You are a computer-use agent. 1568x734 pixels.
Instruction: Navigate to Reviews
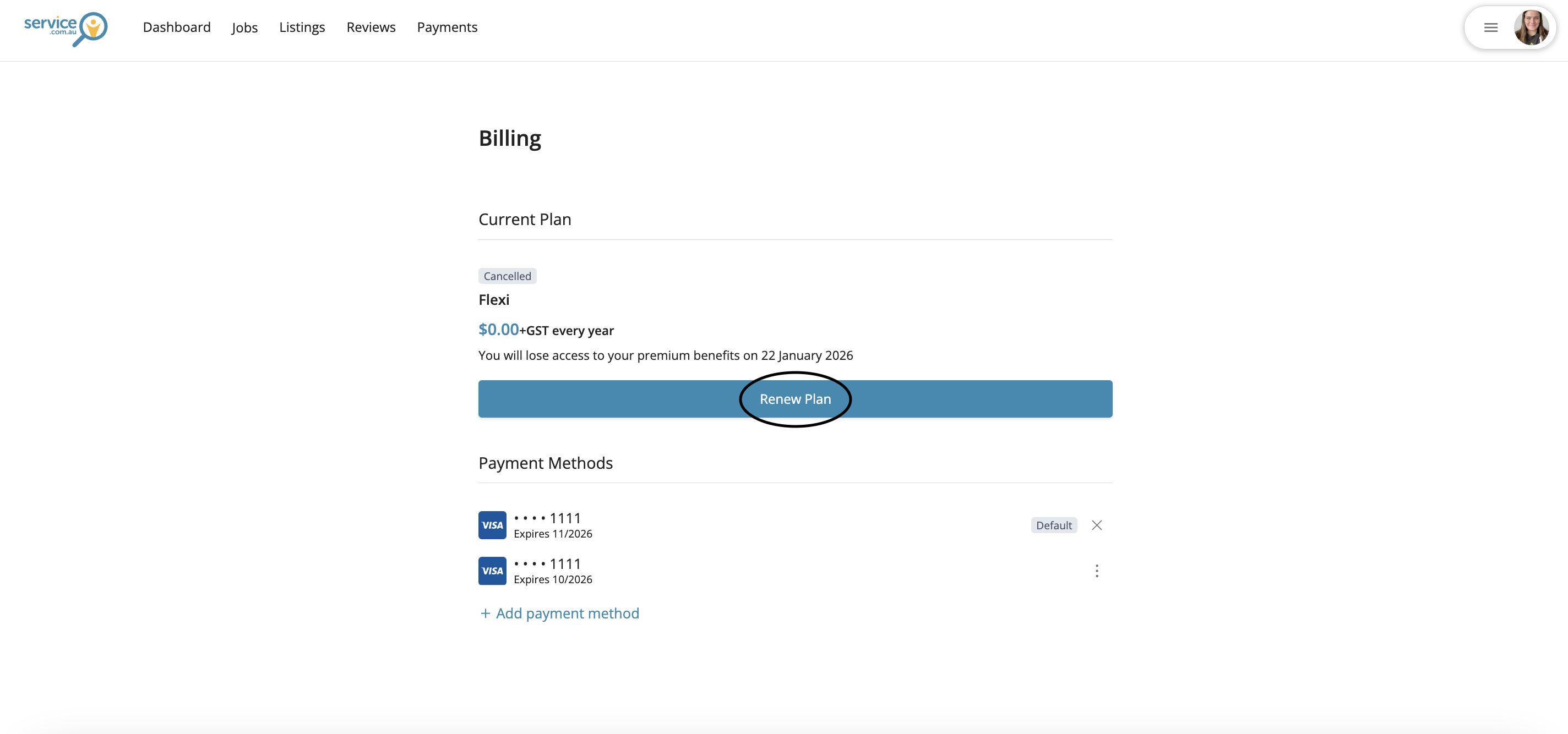371,28
